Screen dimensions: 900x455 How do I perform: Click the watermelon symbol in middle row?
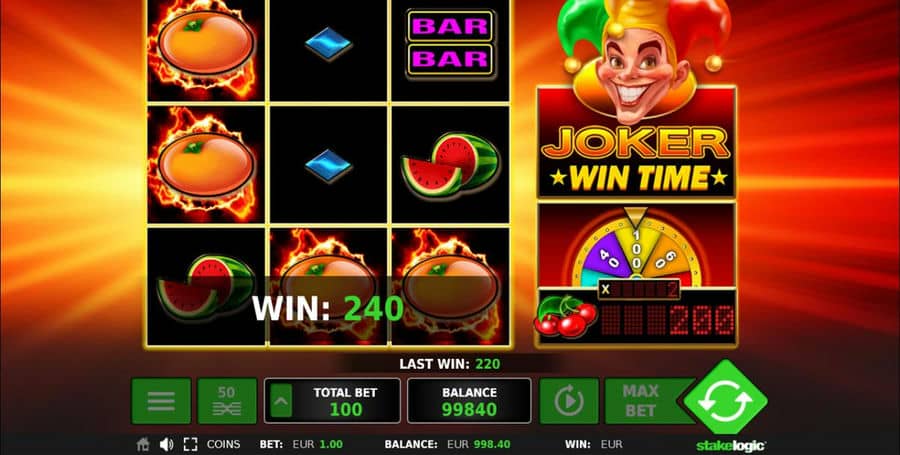click(x=450, y=165)
